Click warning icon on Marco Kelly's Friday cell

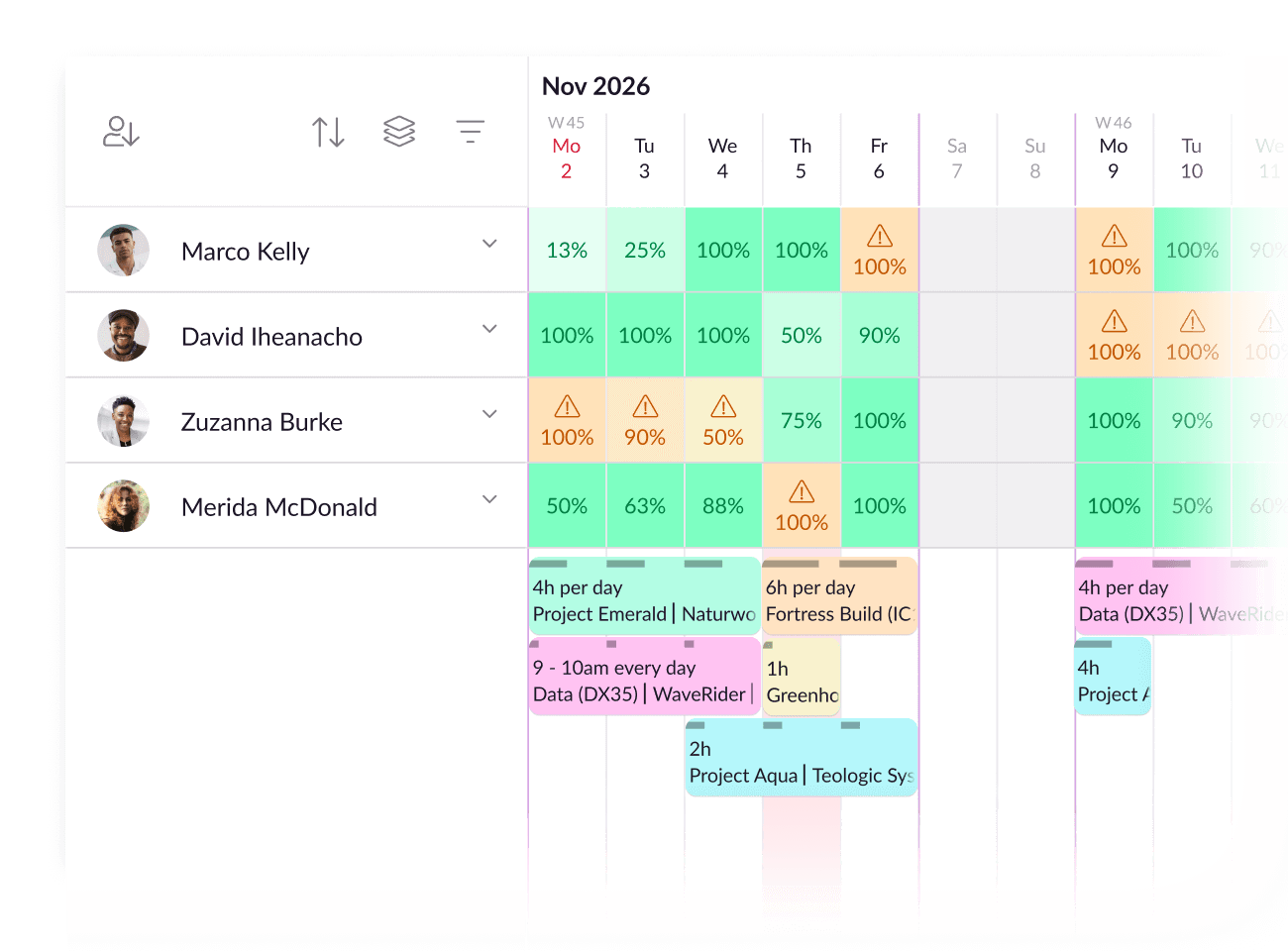[x=880, y=236]
